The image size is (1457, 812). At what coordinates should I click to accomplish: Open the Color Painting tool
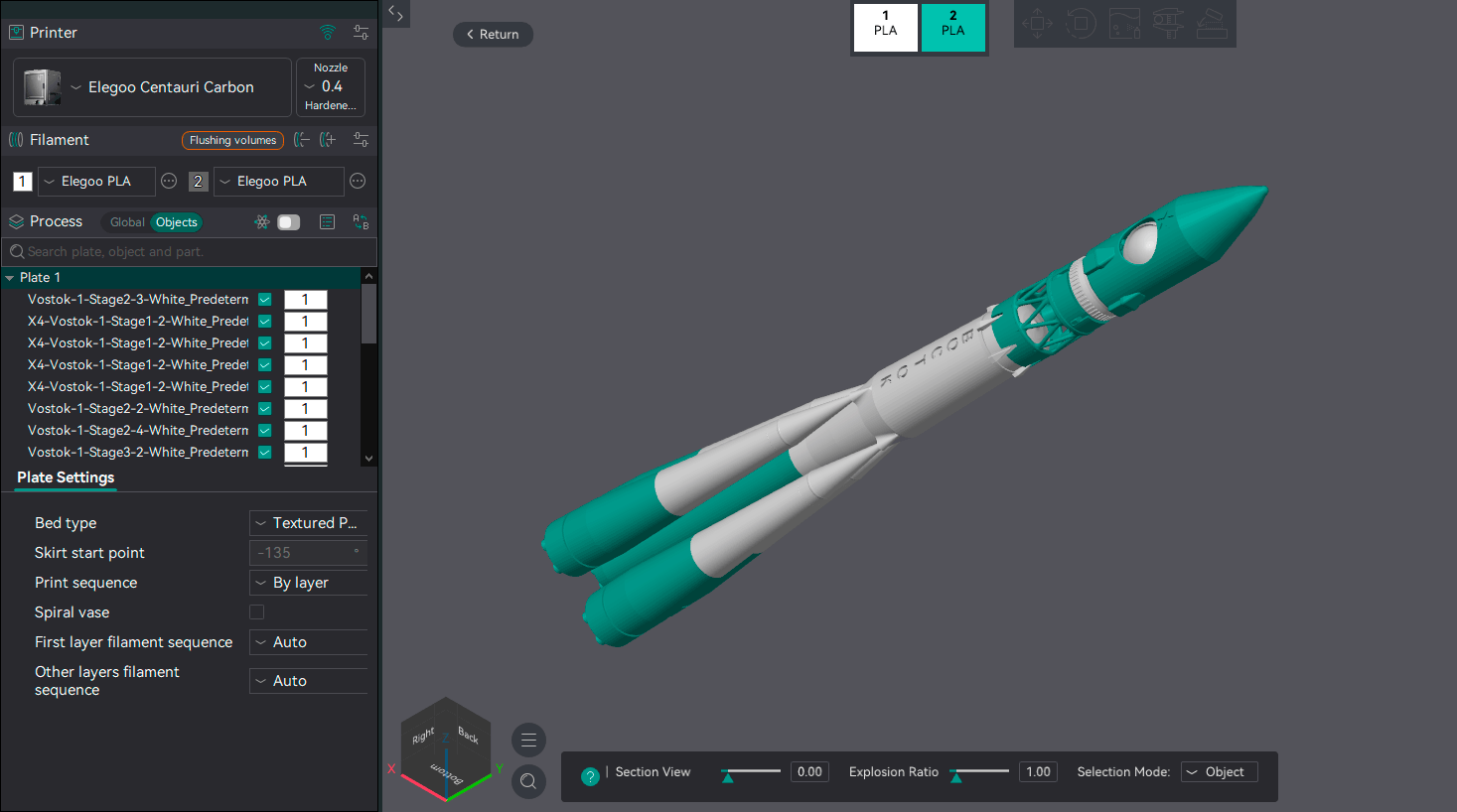1124,23
